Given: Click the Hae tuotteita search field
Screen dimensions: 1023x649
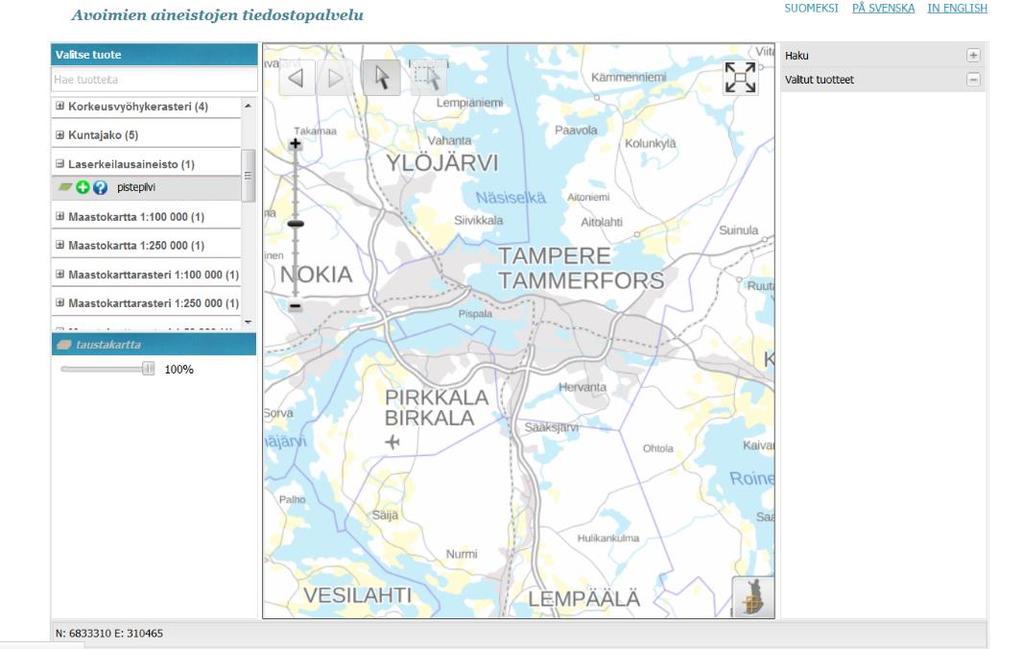Looking at the screenshot, I should point(154,80).
